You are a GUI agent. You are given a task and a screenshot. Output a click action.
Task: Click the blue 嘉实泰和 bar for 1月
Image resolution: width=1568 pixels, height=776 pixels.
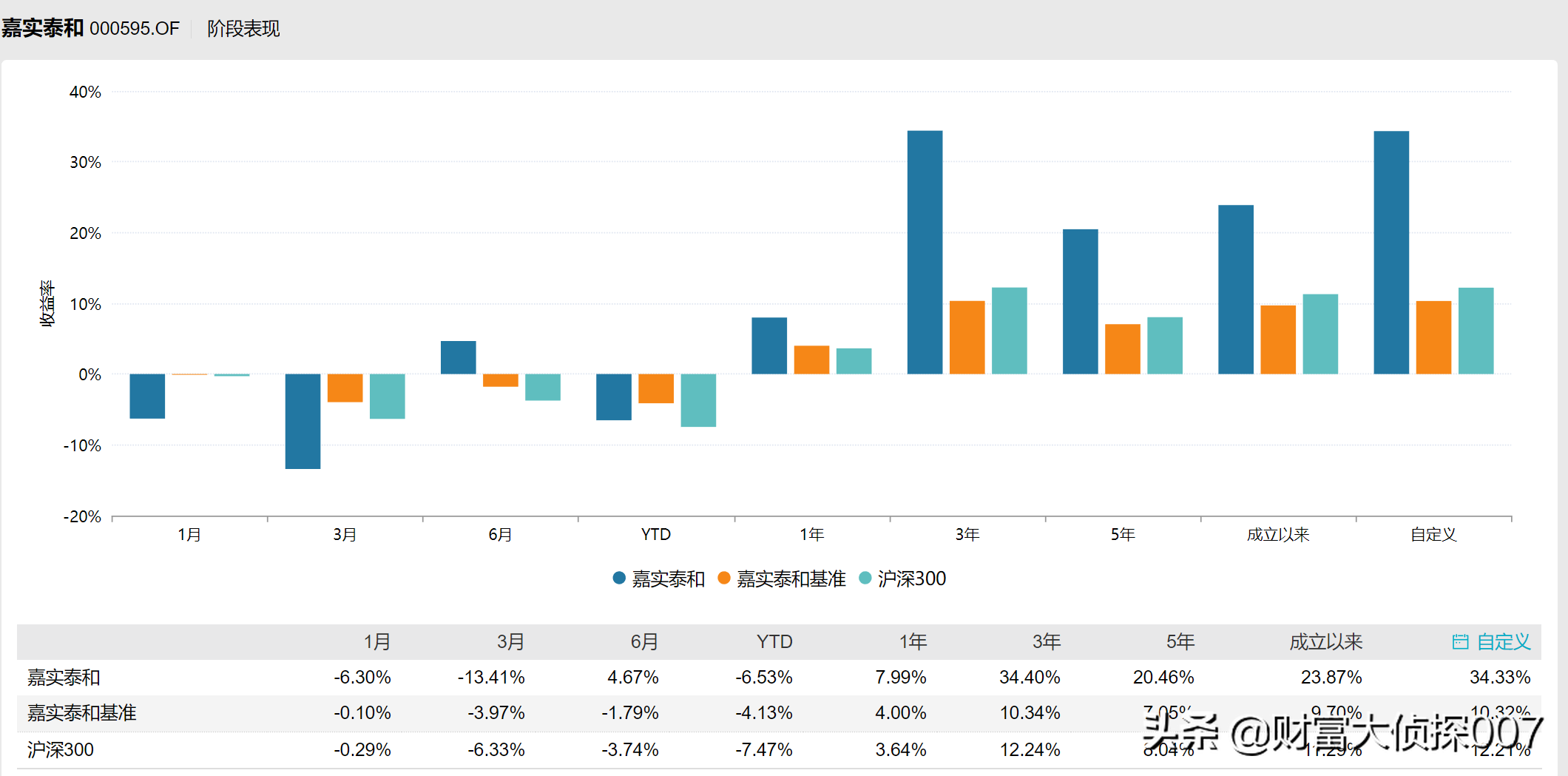coord(147,397)
